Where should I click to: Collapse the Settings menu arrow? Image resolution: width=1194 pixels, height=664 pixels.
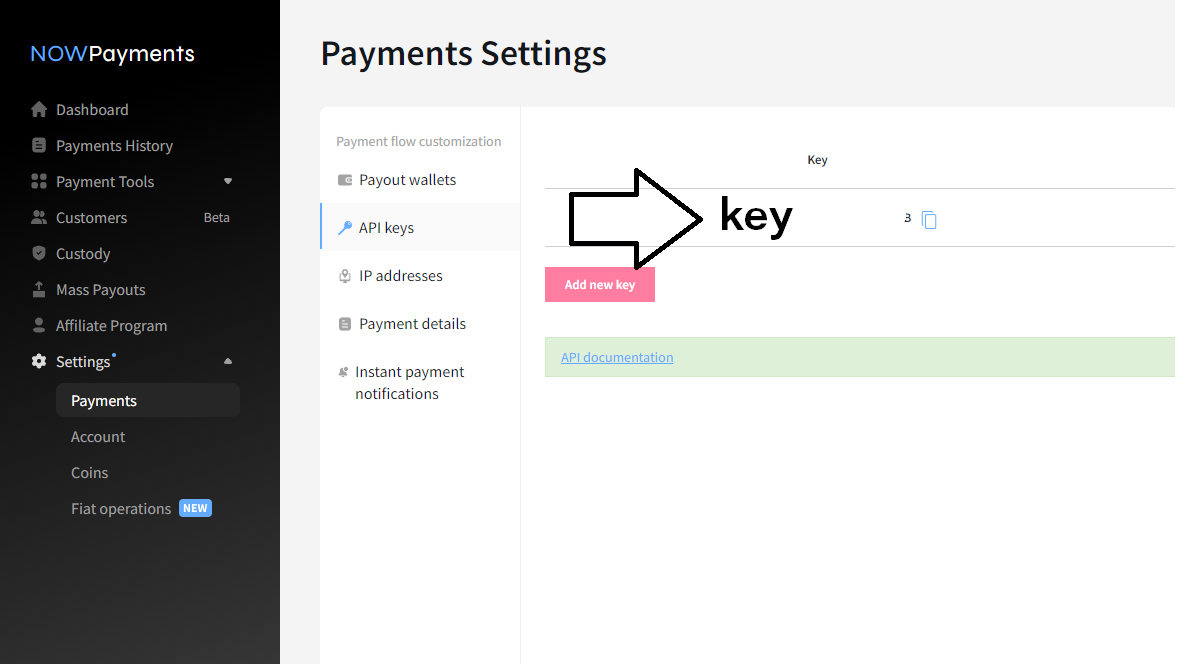pyautogui.click(x=227, y=361)
